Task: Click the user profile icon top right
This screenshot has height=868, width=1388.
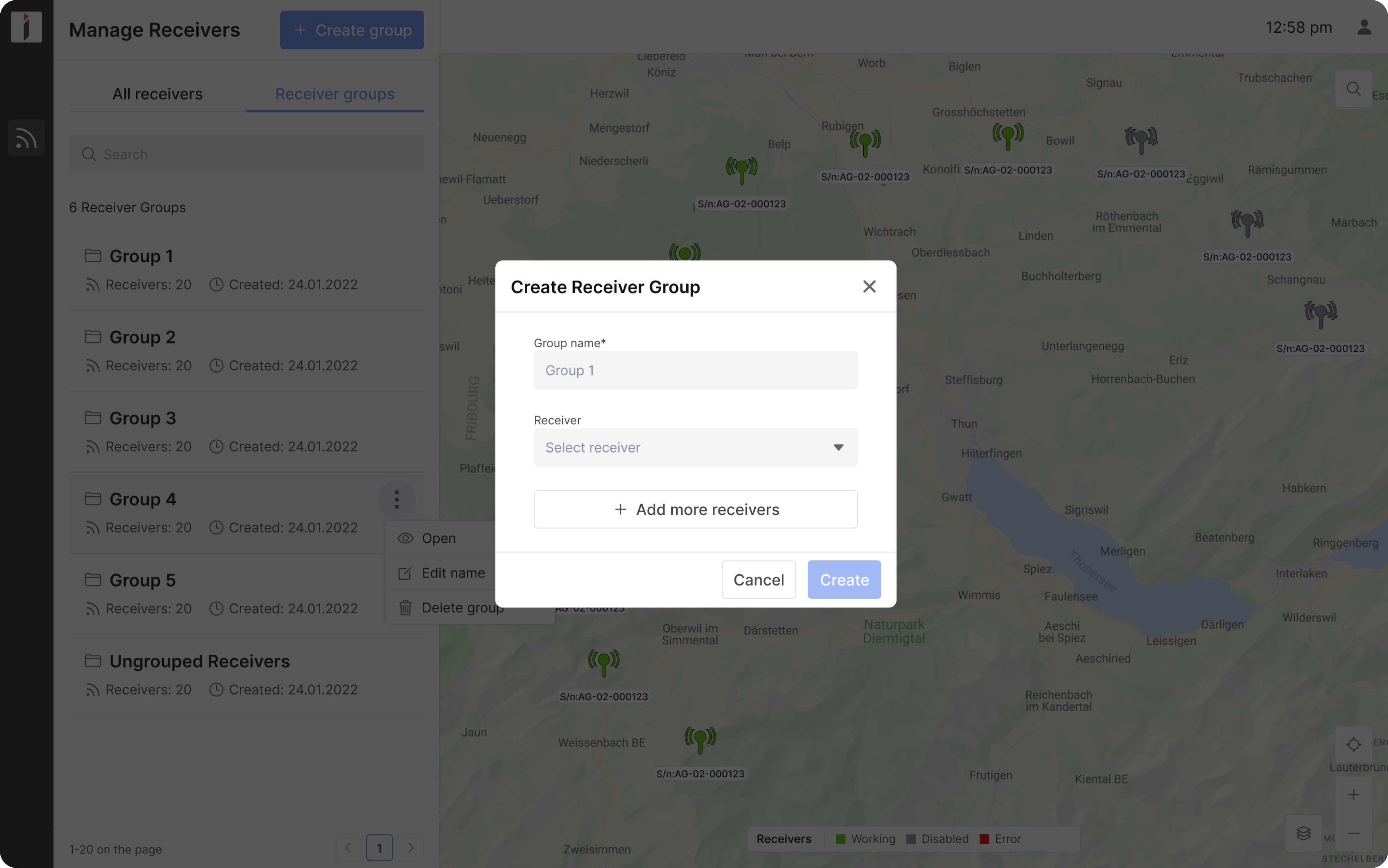Action: pyautogui.click(x=1364, y=27)
